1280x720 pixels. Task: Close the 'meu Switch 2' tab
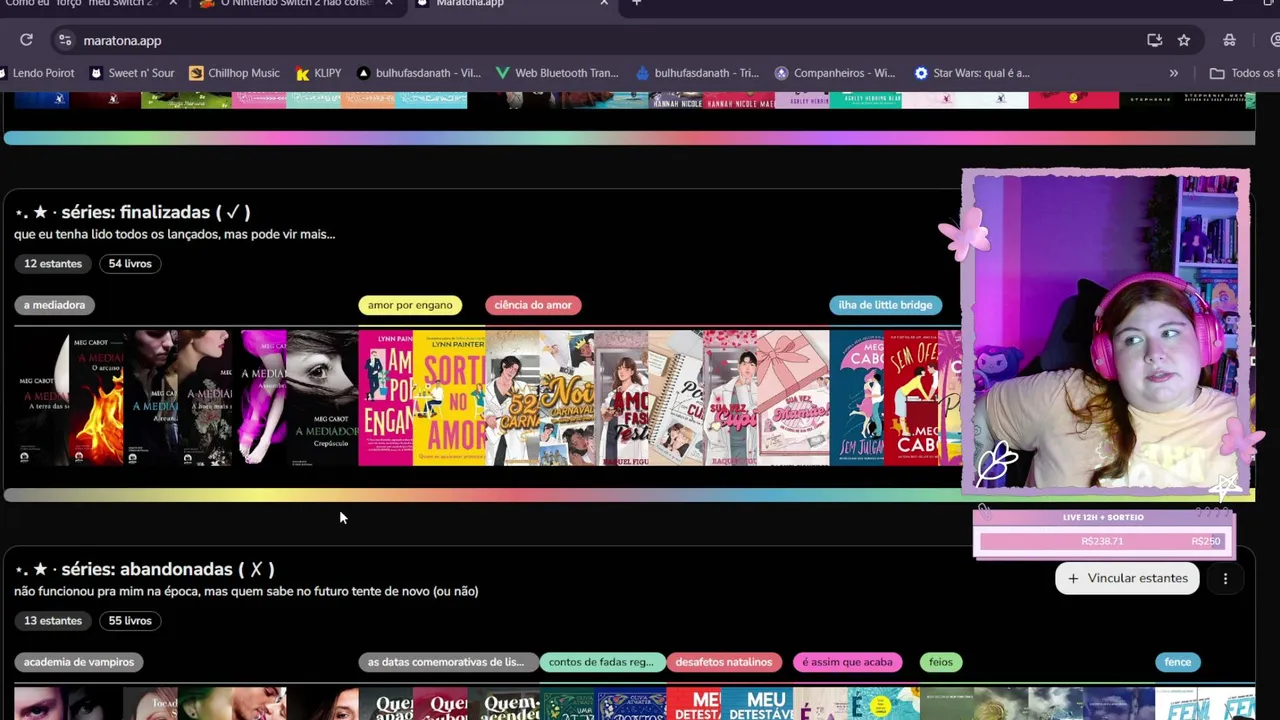[x=173, y=3]
